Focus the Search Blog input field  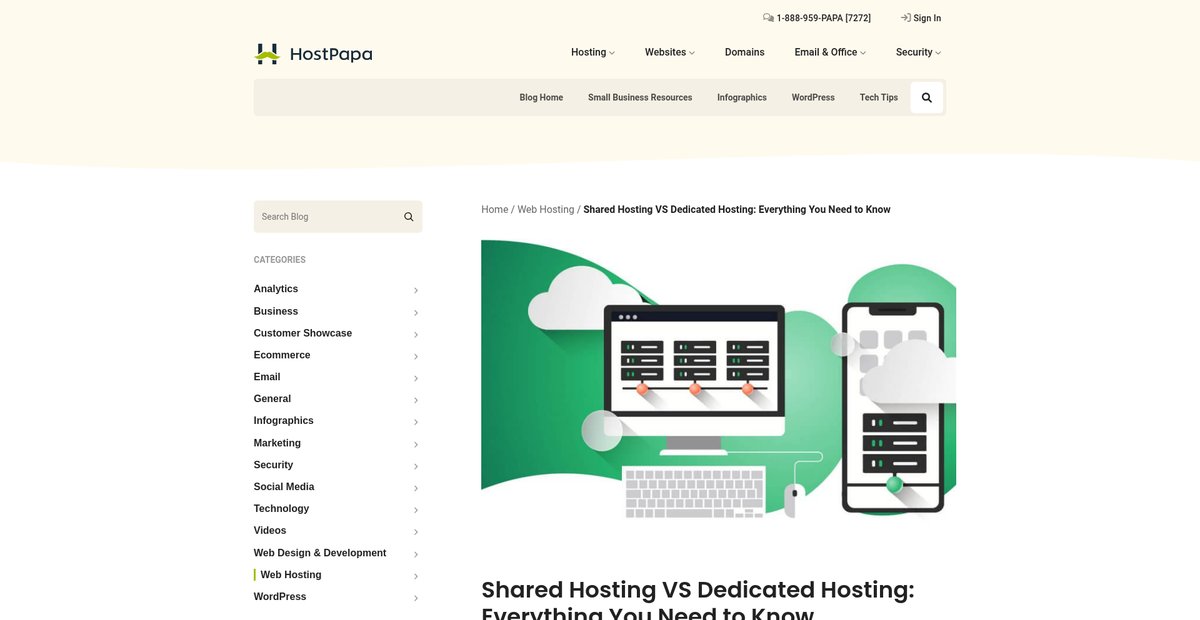(x=338, y=217)
